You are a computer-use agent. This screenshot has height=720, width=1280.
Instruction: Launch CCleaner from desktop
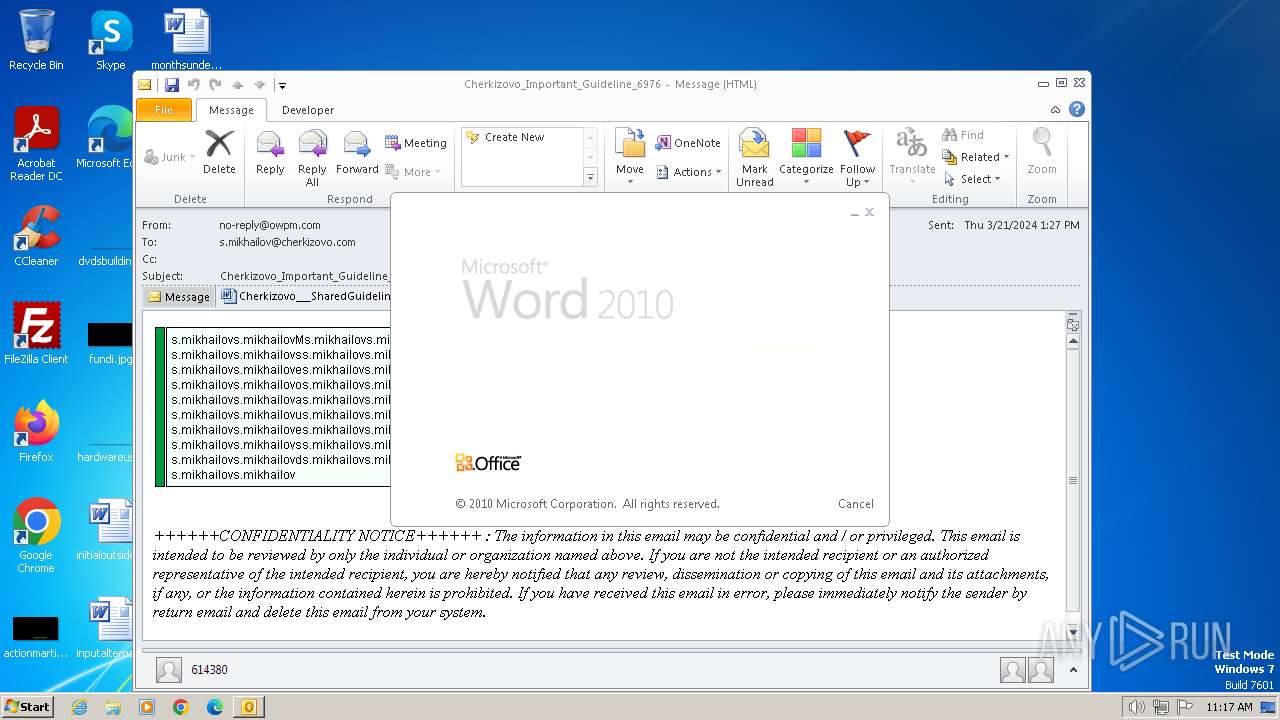point(36,237)
